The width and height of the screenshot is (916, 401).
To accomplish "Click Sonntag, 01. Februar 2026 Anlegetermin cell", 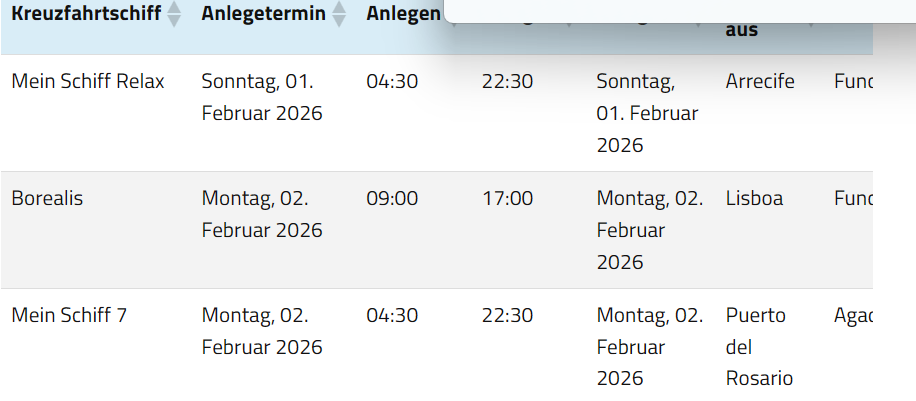I will 262,97.
